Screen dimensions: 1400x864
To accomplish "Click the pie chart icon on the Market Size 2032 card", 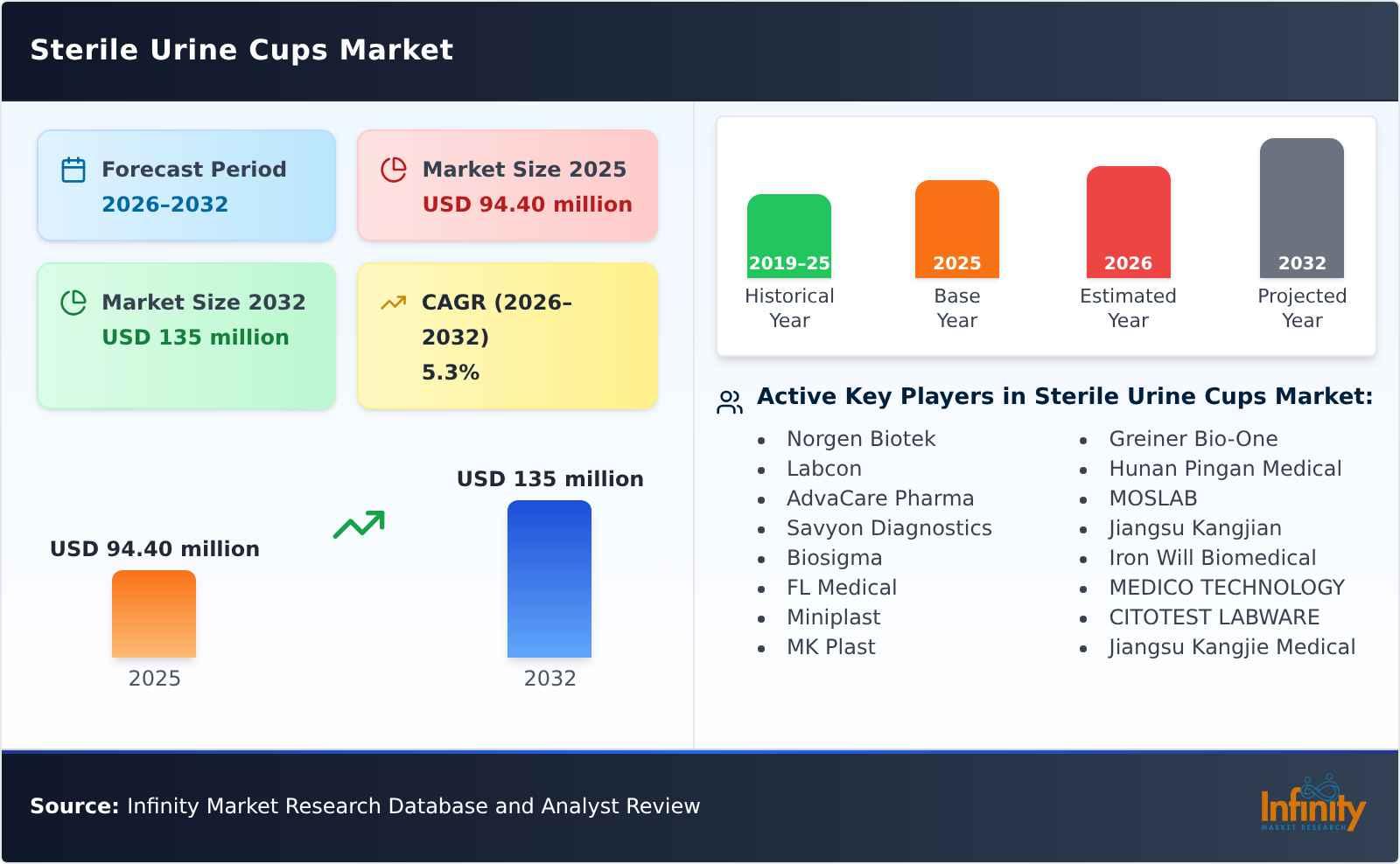I will [x=73, y=303].
